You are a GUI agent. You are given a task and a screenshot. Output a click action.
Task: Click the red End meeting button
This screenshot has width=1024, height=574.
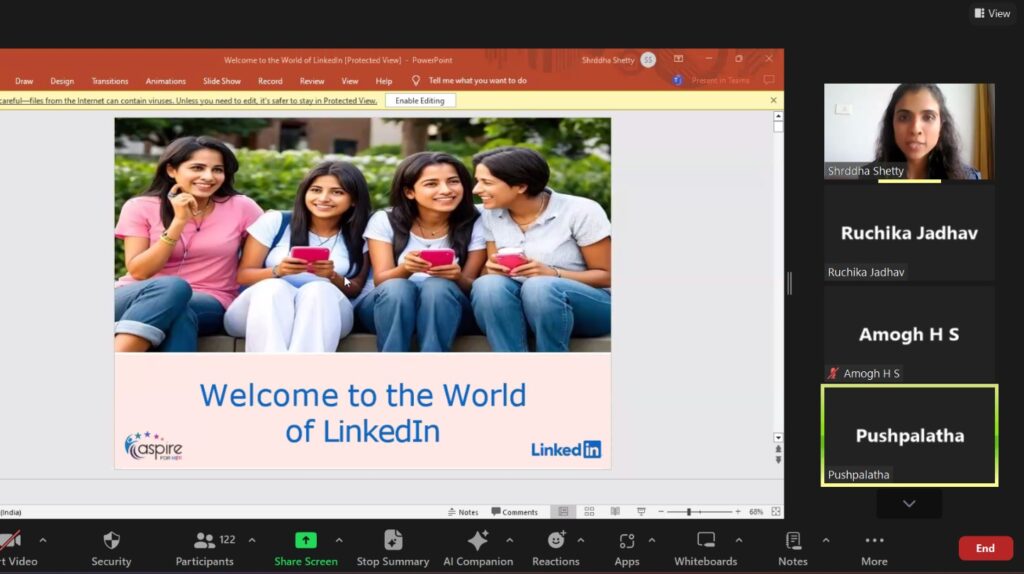(x=984, y=548)
